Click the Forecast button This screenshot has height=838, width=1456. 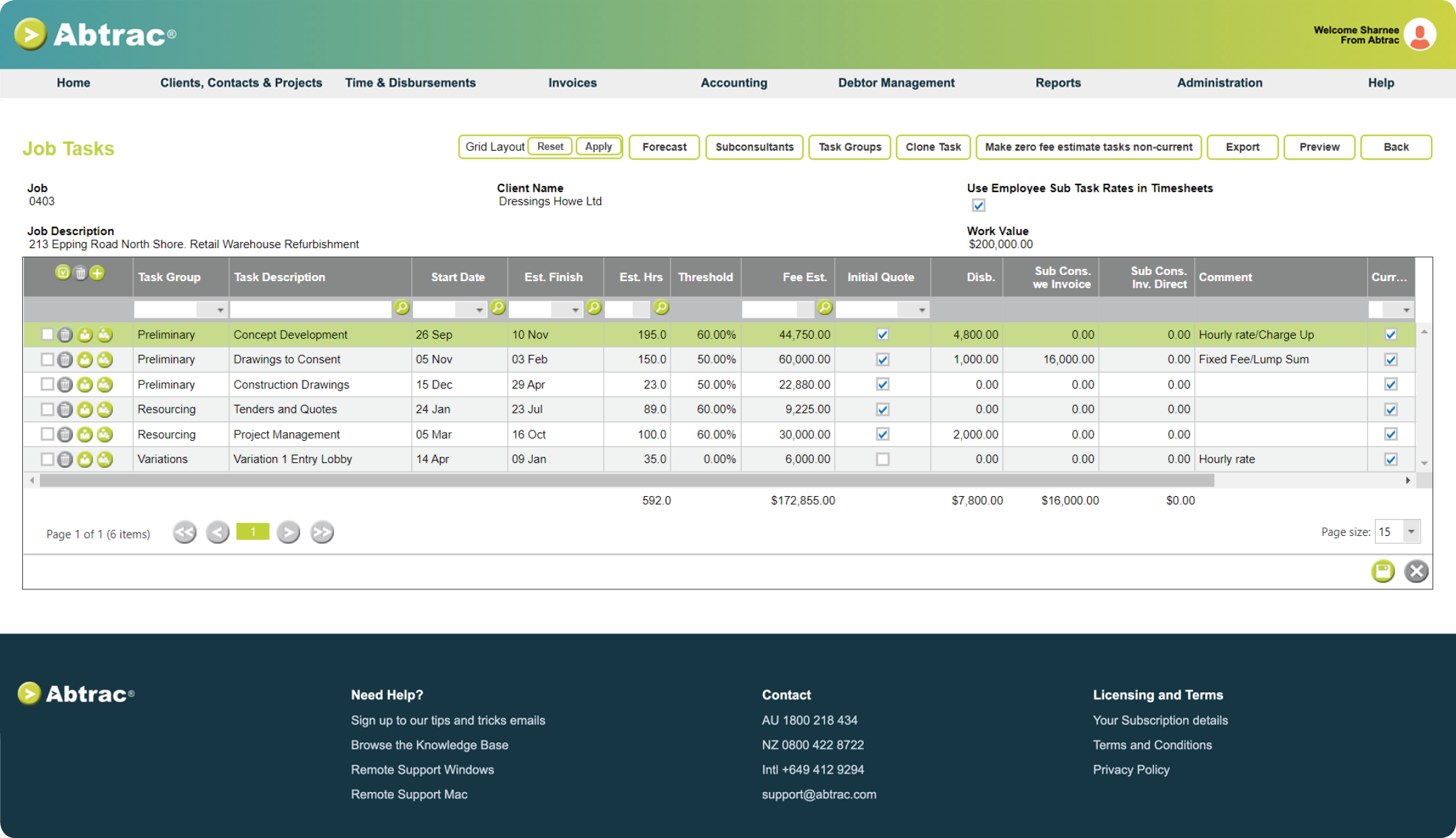tap(664, 147)
